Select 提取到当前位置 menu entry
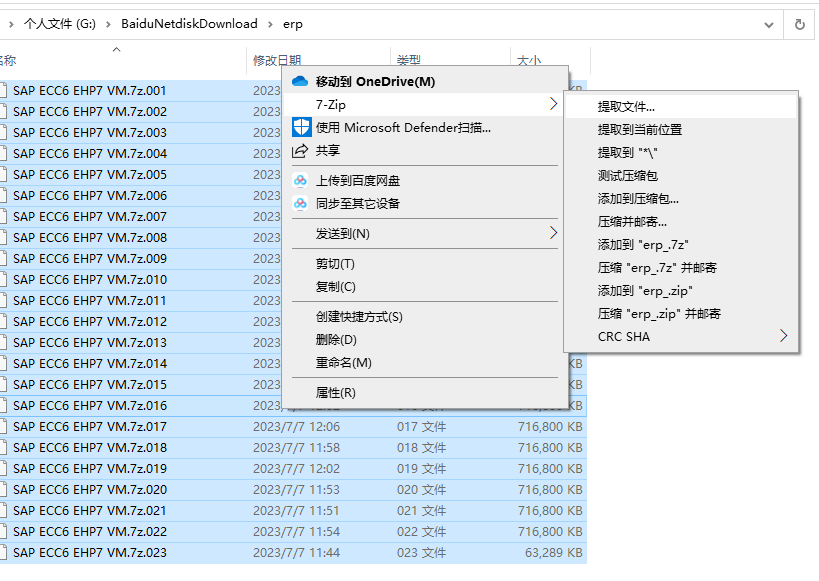This screenshot has width=819, height=581. 639,129
